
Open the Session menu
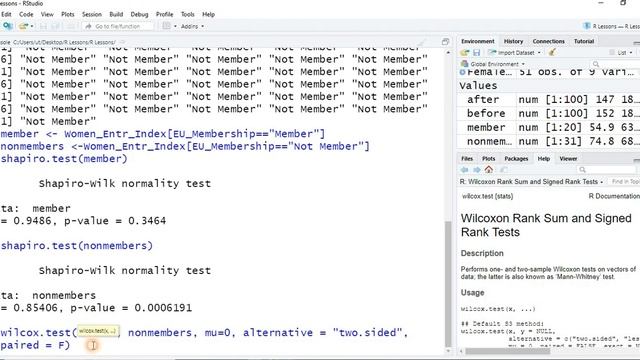[92, 14]
